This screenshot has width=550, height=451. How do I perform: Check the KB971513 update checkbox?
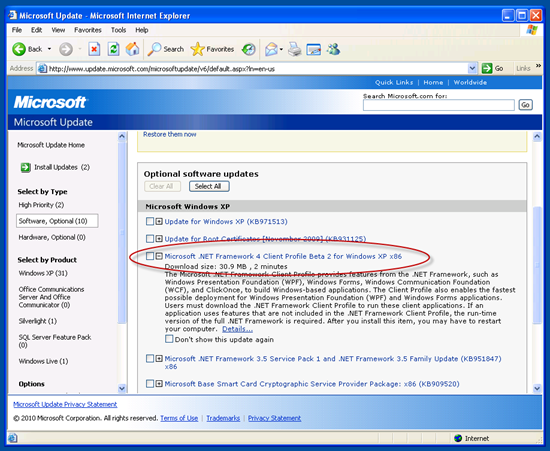coord(150,221)
